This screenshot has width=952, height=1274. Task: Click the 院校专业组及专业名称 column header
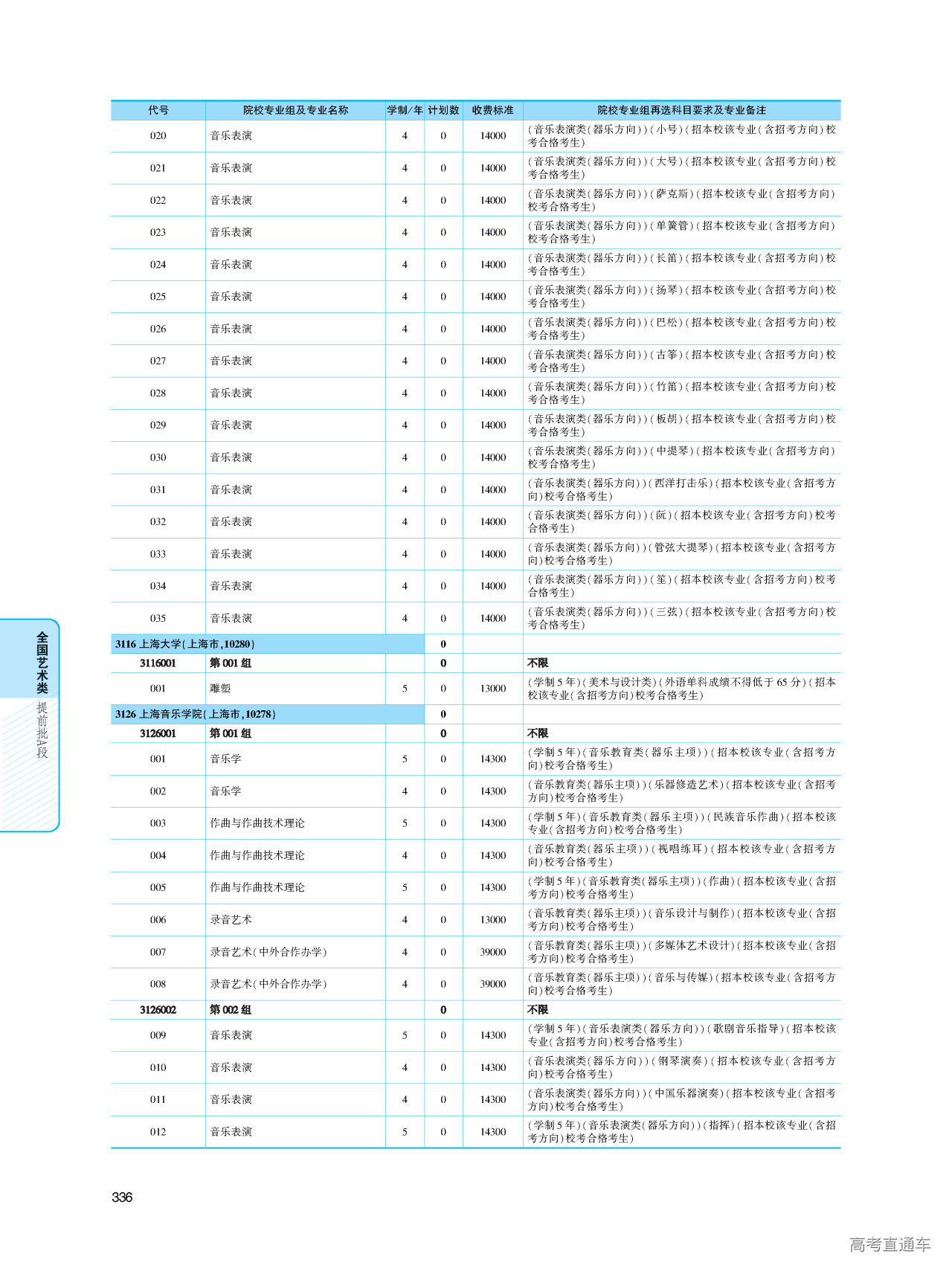click(295, 110)
